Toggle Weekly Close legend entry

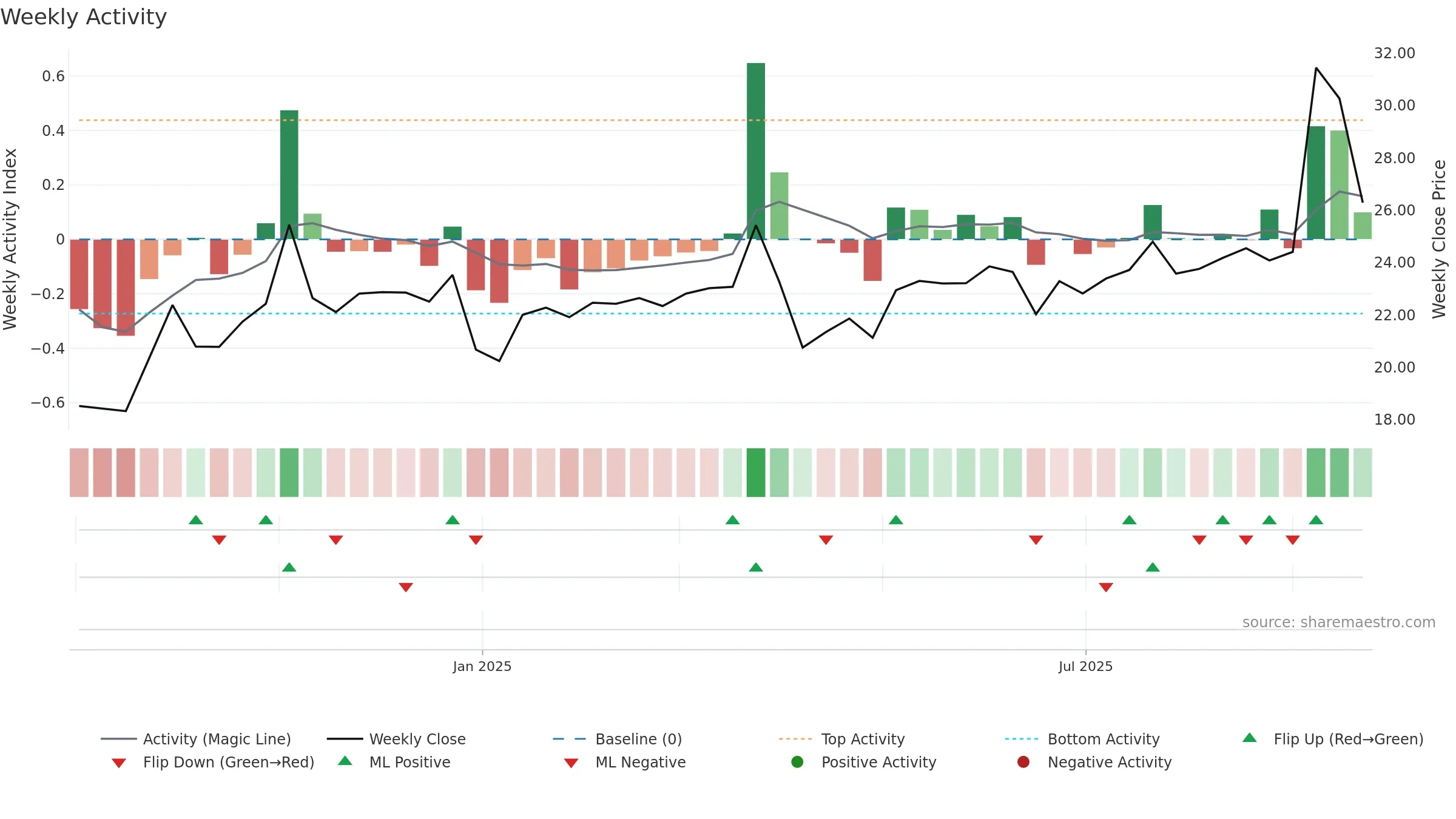396,739
